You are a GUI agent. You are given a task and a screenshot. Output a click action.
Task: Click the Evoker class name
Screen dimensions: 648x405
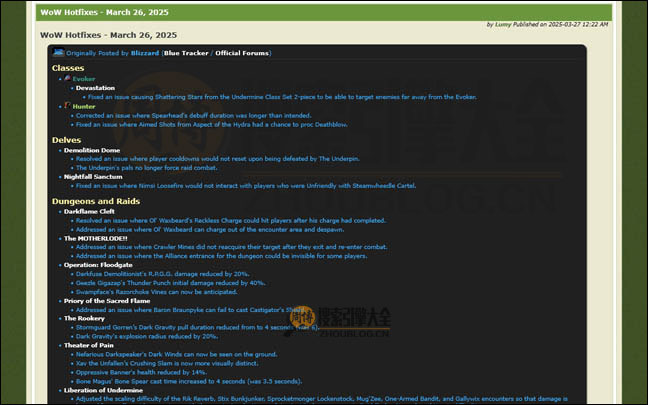tap(83, 79)
